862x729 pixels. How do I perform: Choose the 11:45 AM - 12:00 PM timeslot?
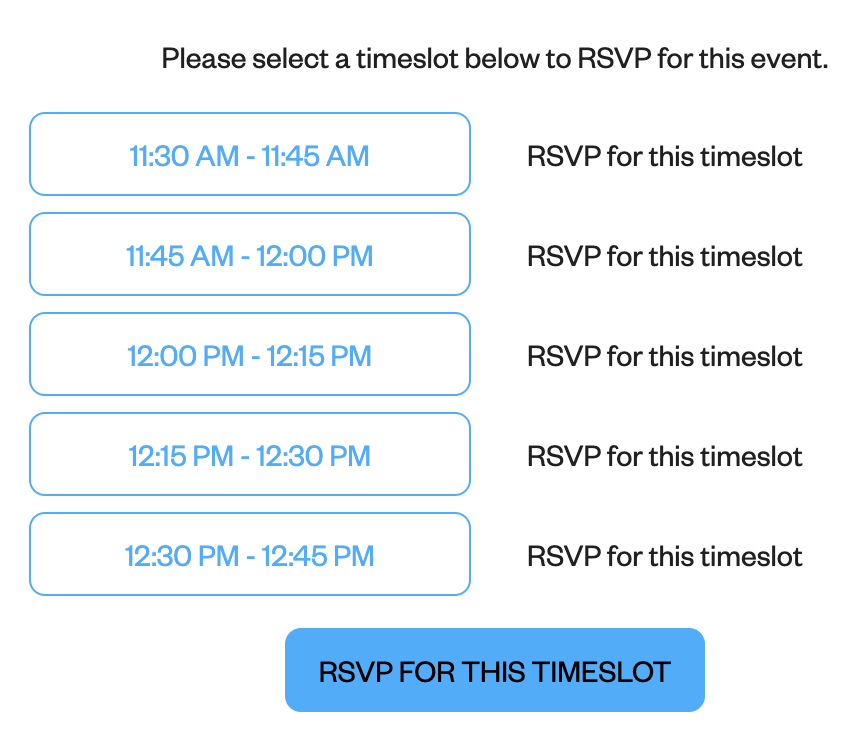click(x=250, y=254)
